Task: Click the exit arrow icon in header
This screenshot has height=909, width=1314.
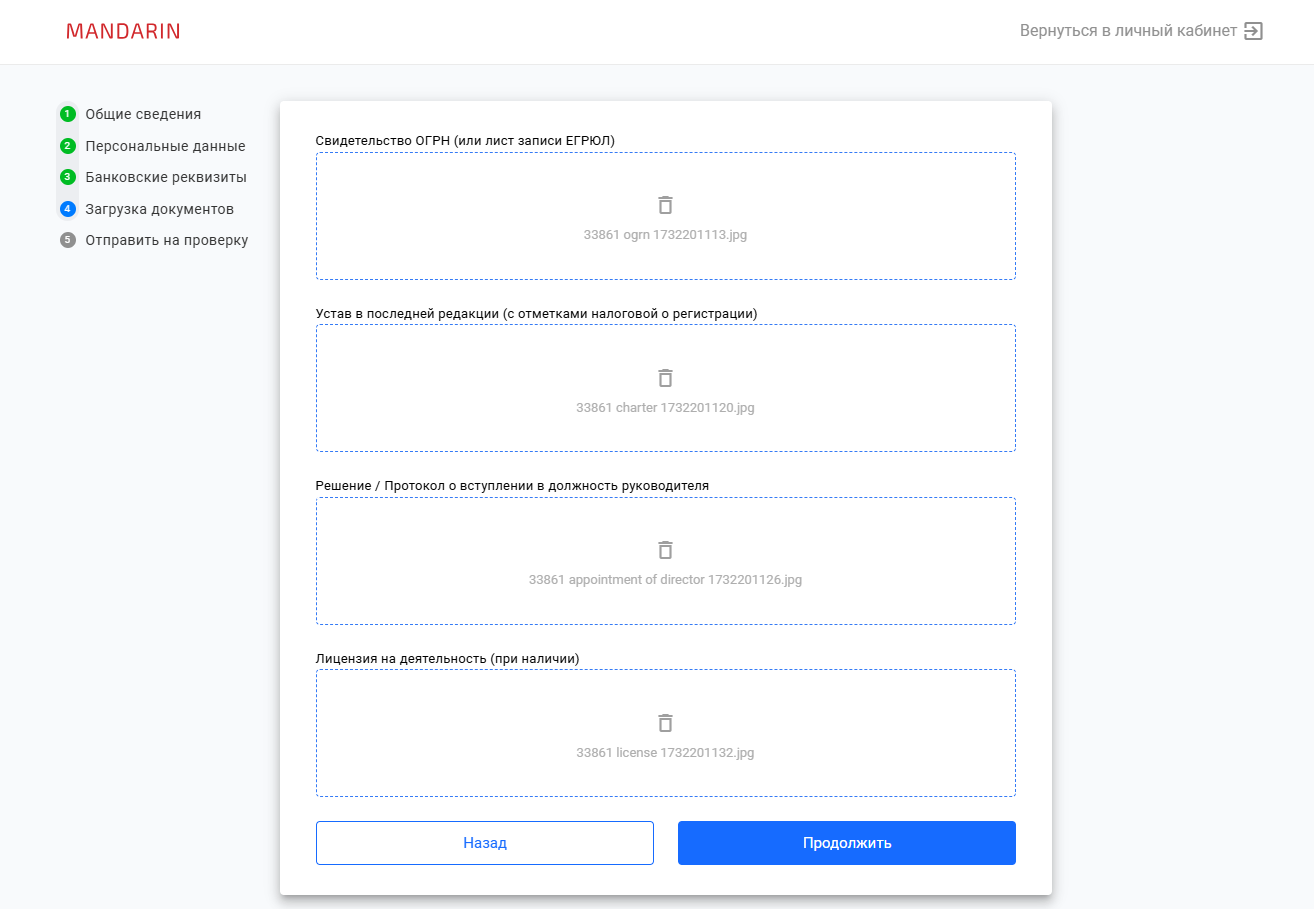Action: (x=1253, y=31)
